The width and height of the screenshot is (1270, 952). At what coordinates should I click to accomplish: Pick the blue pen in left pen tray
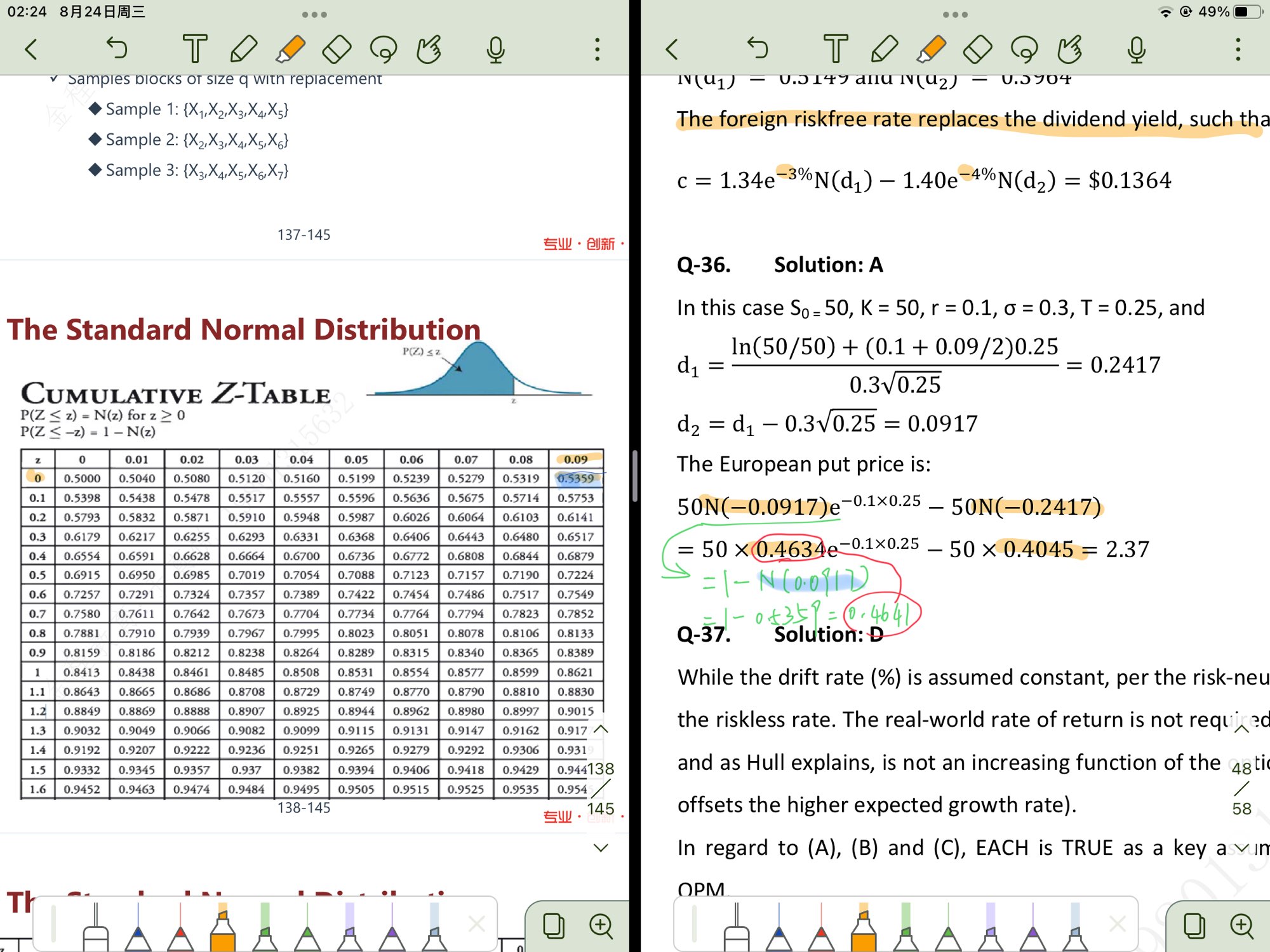(138, 930)
